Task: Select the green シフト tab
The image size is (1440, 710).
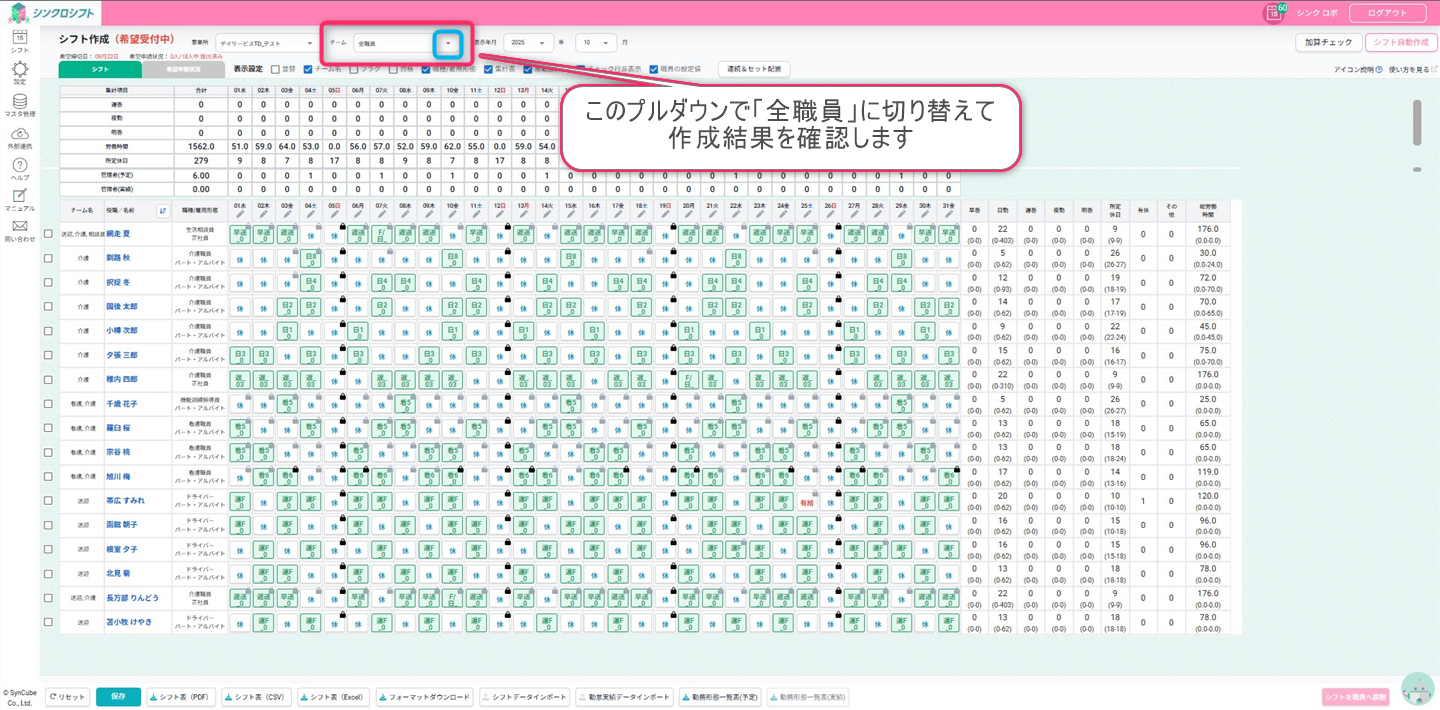Action: (x=100, y=70)
